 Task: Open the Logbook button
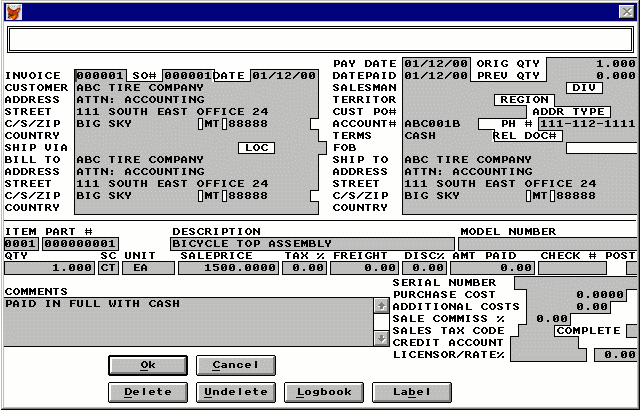point(324,392)
